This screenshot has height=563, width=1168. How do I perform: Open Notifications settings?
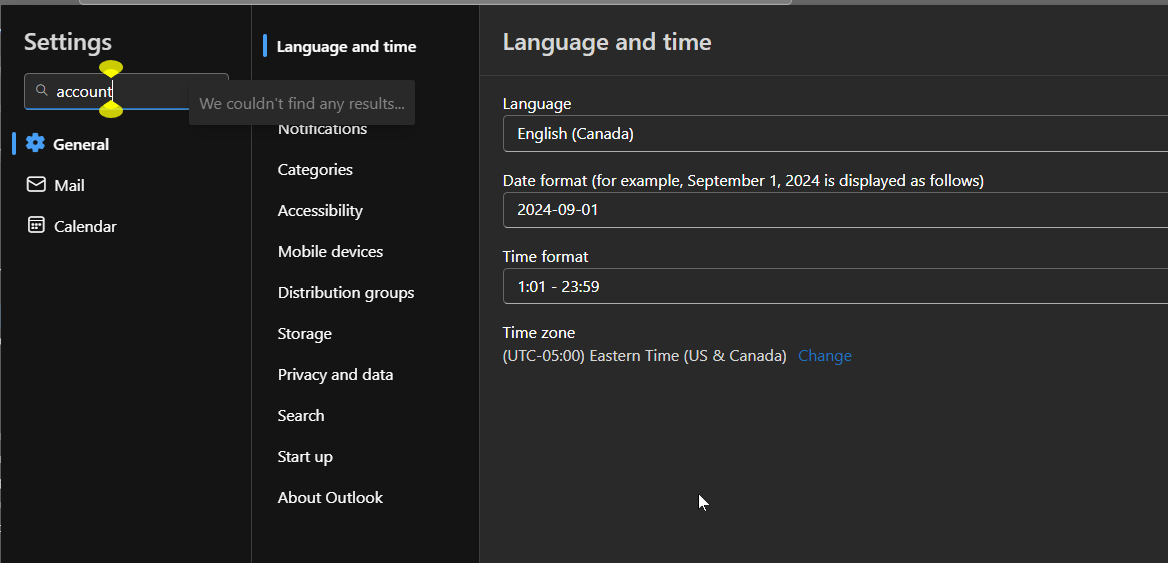point(322,129)
